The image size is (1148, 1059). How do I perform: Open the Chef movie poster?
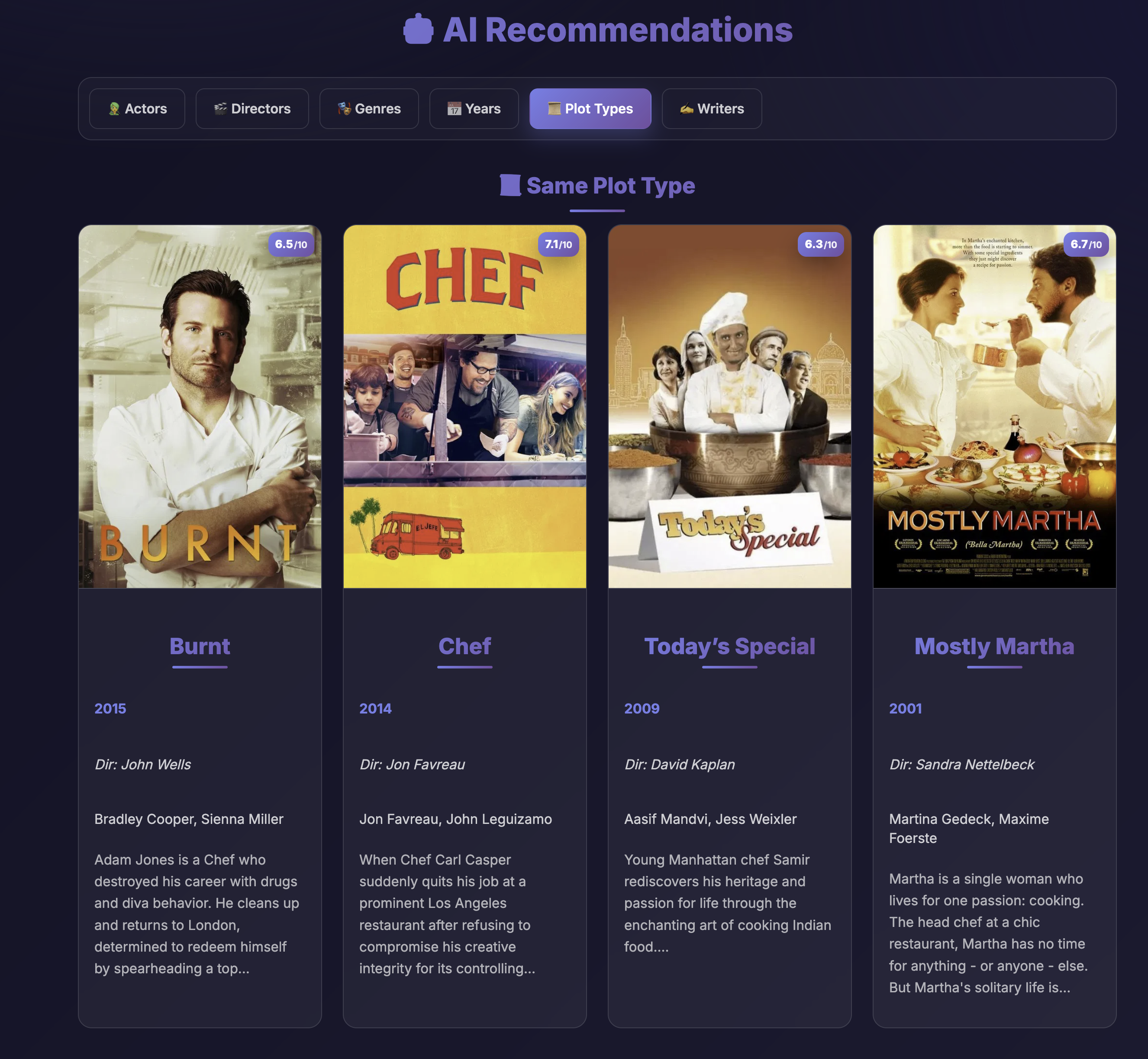pos(464,407)
